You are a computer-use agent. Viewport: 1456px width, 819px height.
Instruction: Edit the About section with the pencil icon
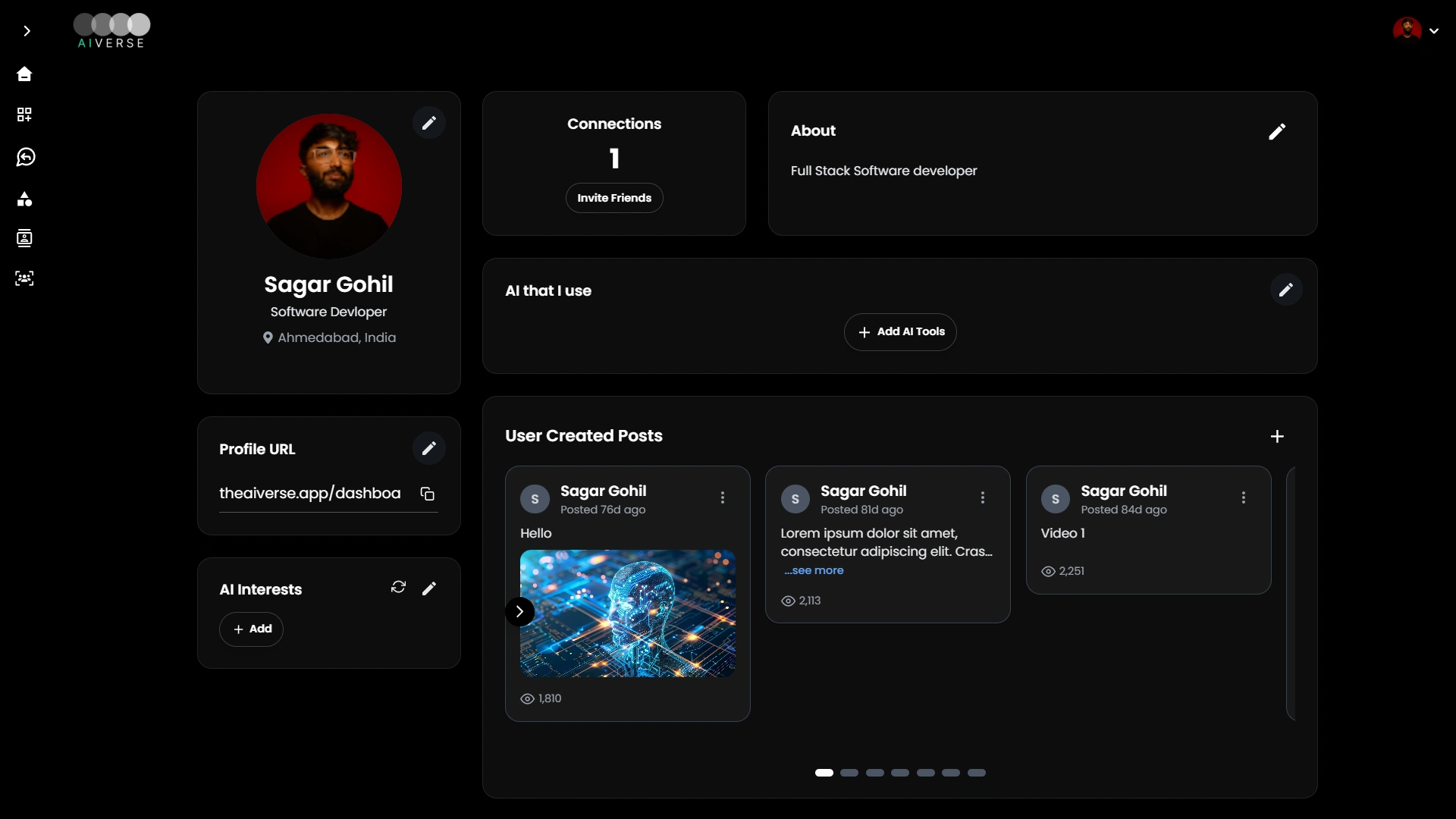pos(1277,132)
